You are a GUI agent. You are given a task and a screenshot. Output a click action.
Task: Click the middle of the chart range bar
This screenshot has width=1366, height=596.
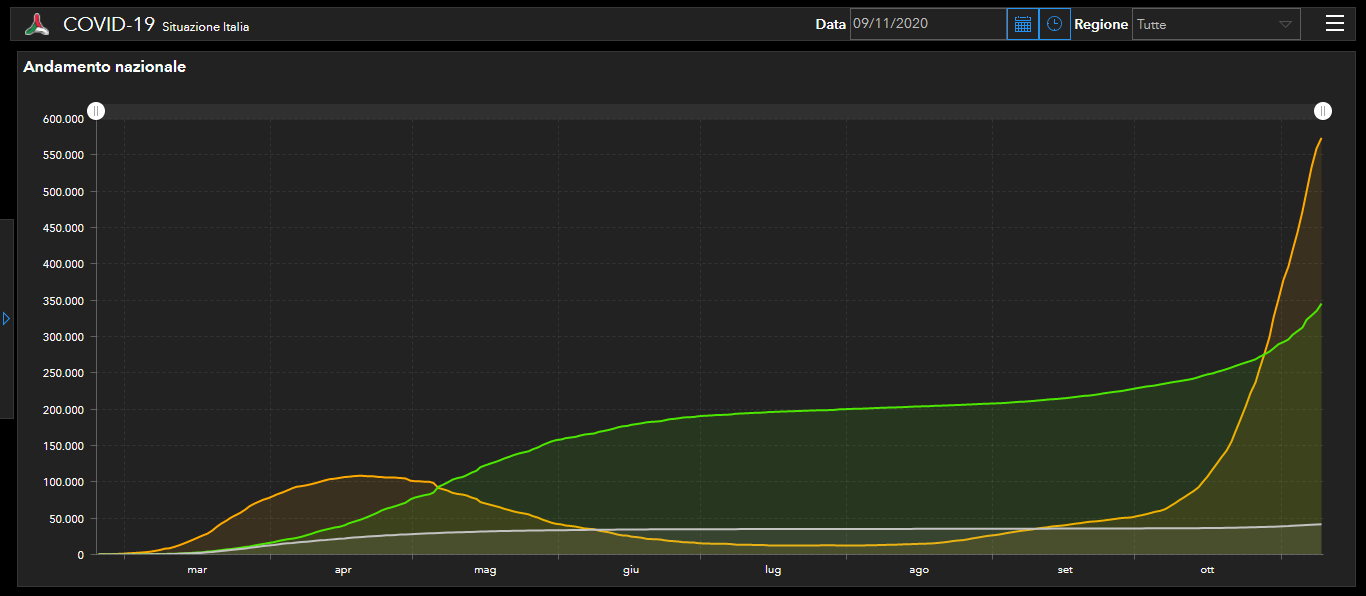(x=708, y=111)
